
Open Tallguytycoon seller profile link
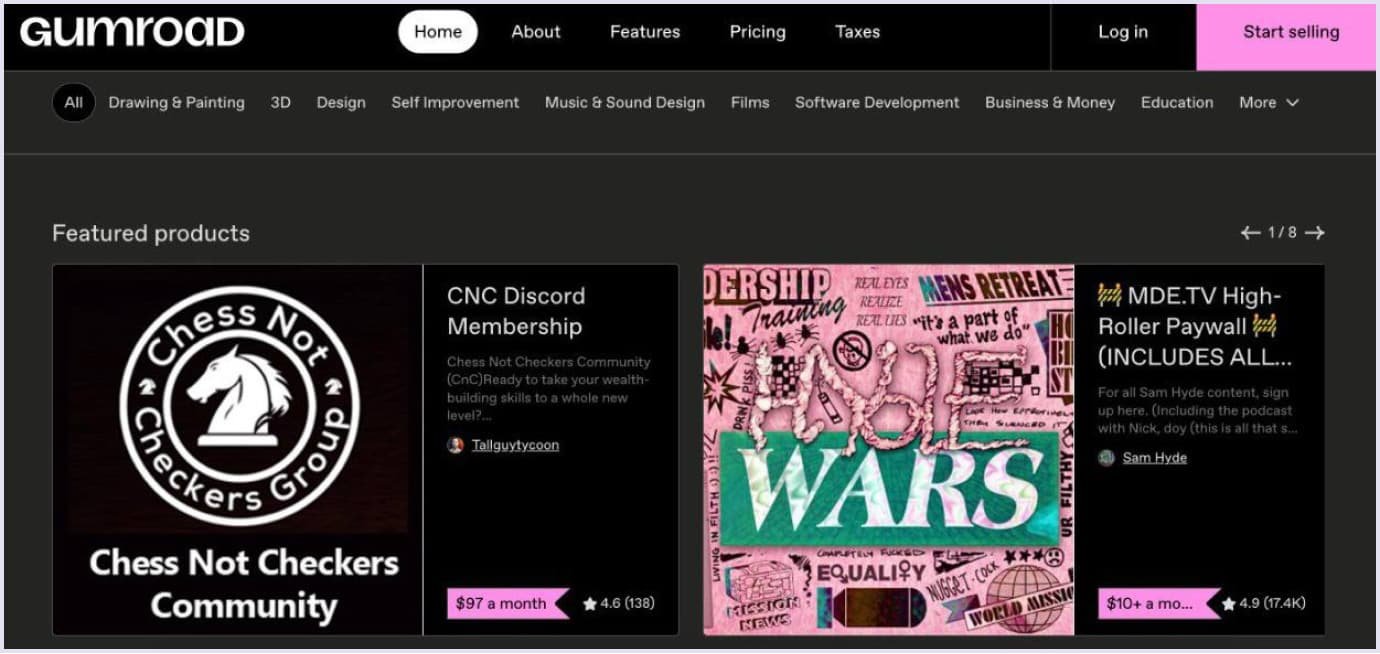[515, 445]
